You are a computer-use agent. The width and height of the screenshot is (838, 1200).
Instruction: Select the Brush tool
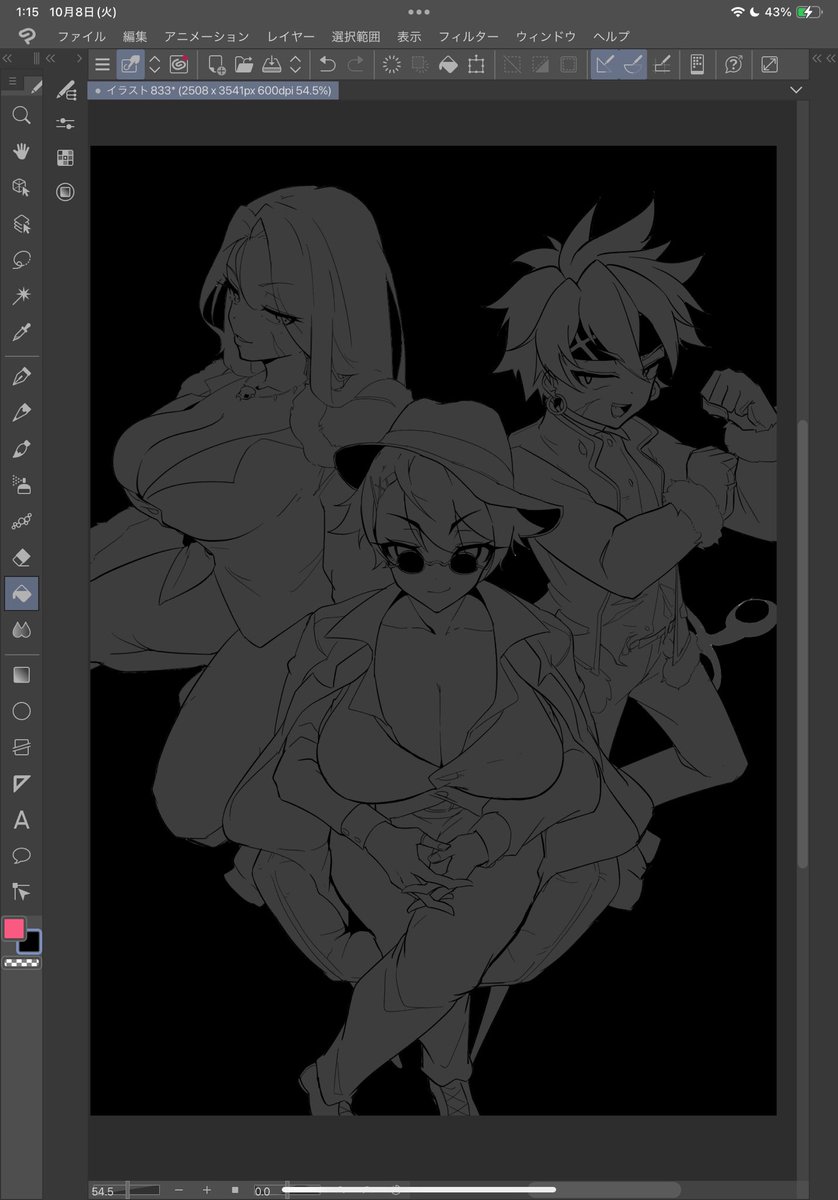pos(21,449)
